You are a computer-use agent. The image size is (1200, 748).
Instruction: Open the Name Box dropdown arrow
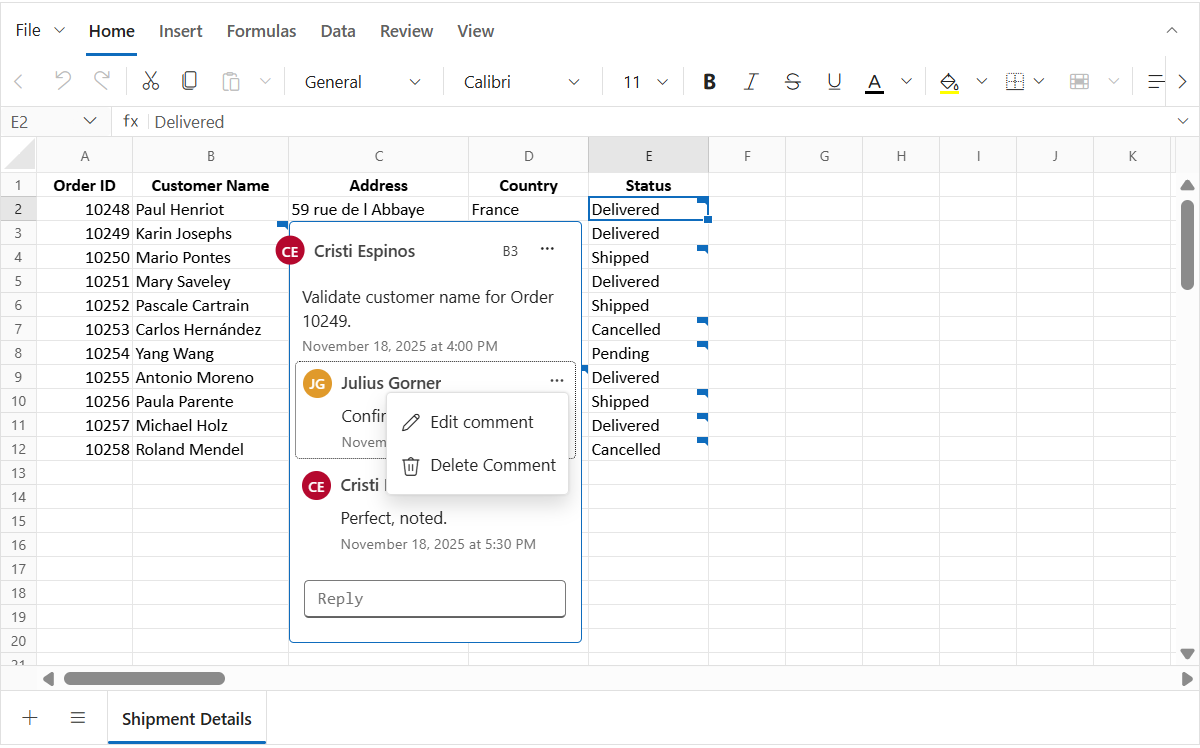(90, 121)
